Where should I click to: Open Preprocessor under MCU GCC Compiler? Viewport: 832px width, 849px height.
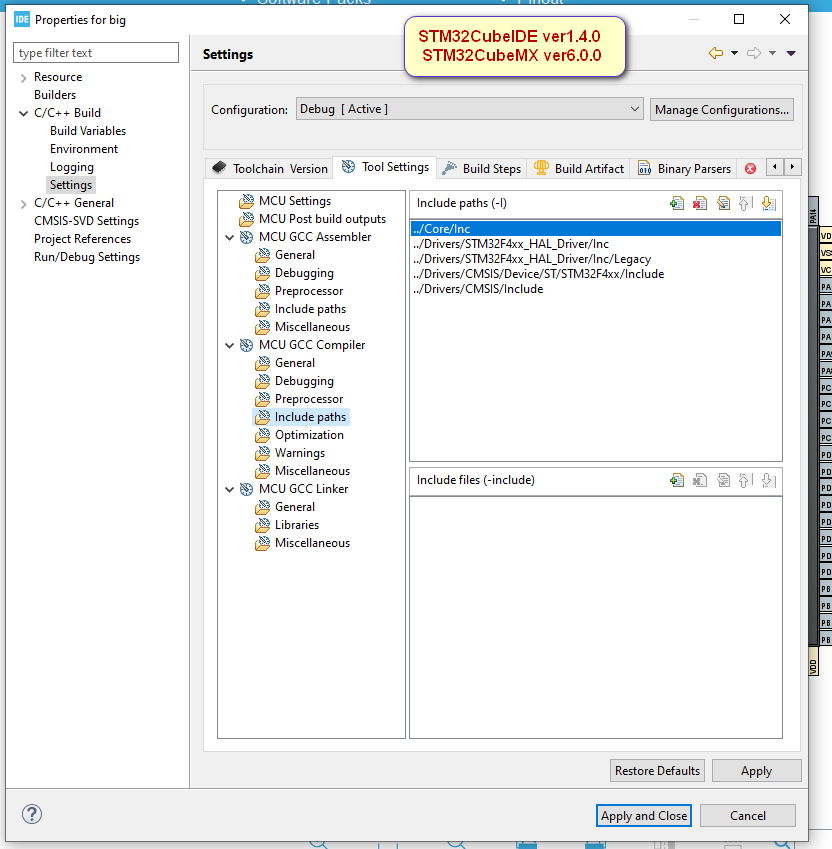coord(309,399)
